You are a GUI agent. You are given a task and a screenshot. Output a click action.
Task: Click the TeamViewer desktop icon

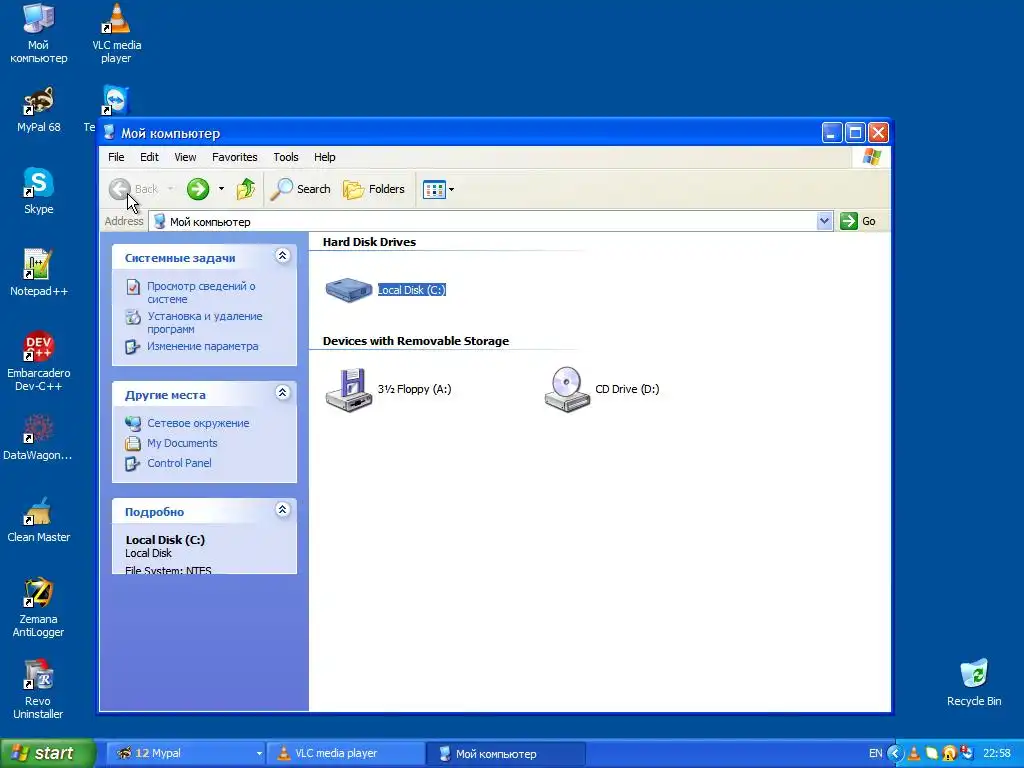(115, 101)
